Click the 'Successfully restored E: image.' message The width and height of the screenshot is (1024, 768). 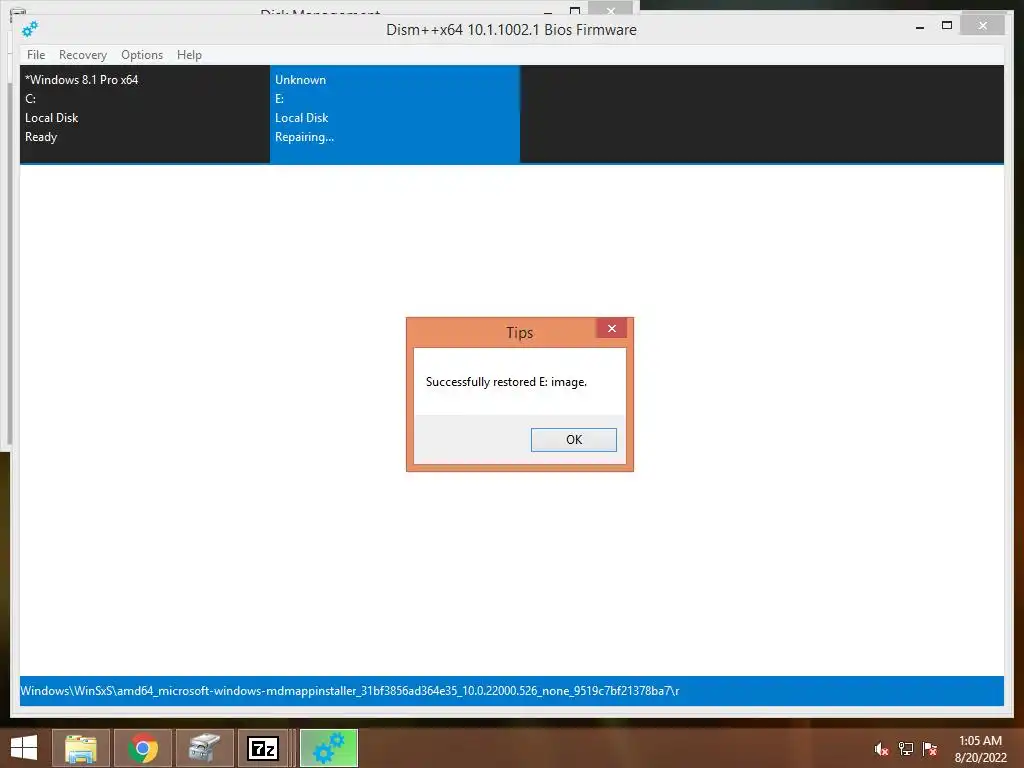[506, 382]
